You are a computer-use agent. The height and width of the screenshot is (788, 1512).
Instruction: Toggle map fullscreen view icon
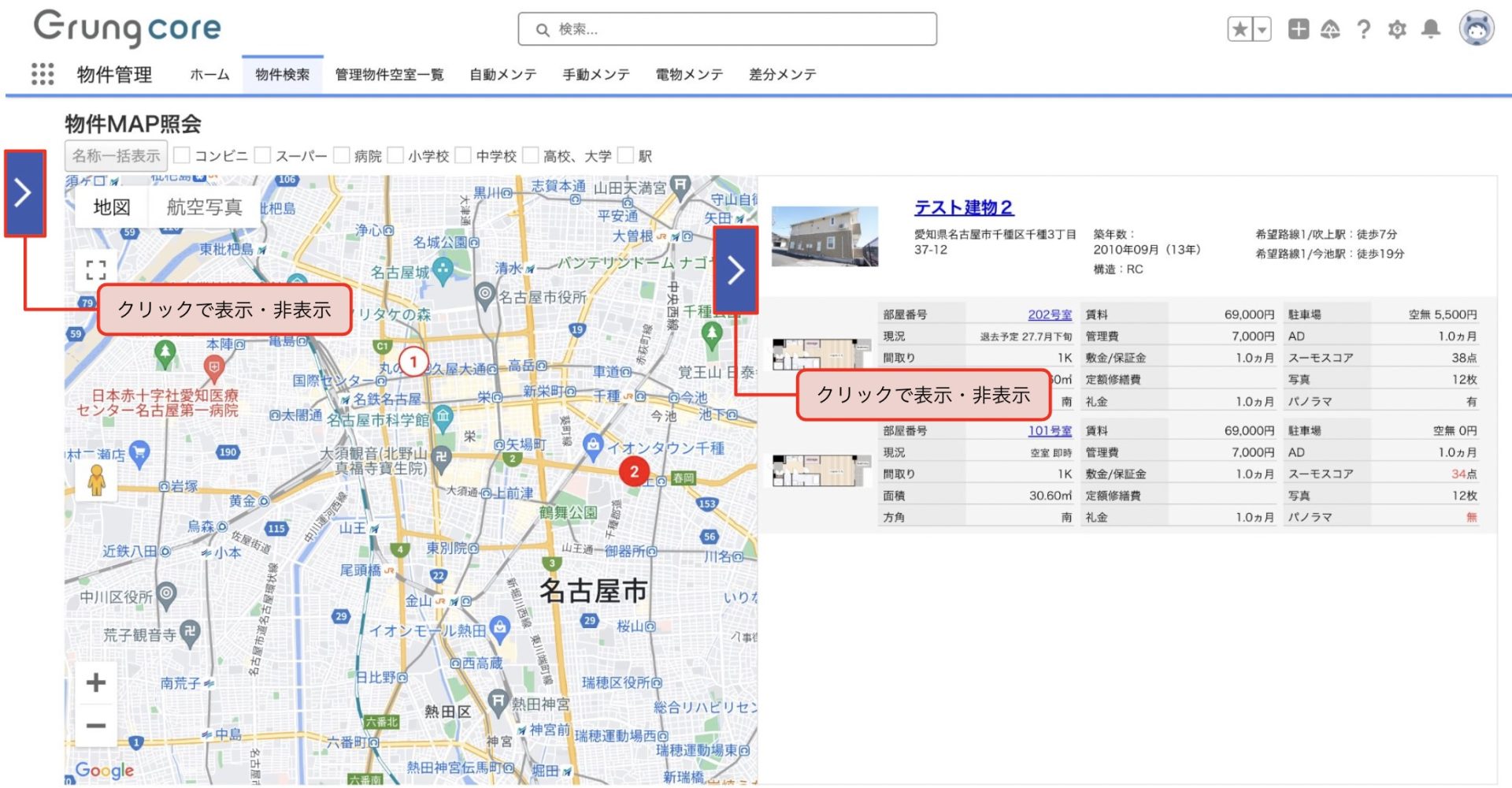tap(96, 270)
